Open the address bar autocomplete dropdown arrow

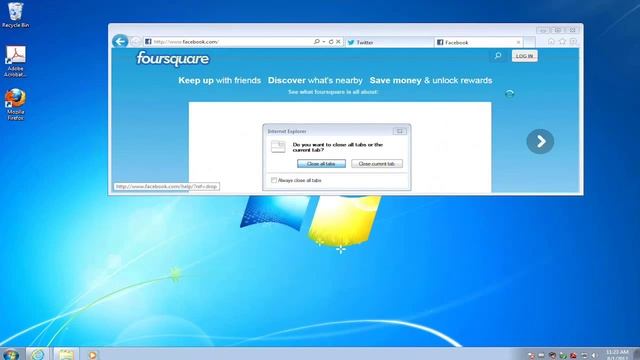pyautogui.click(x=324, y=42)
